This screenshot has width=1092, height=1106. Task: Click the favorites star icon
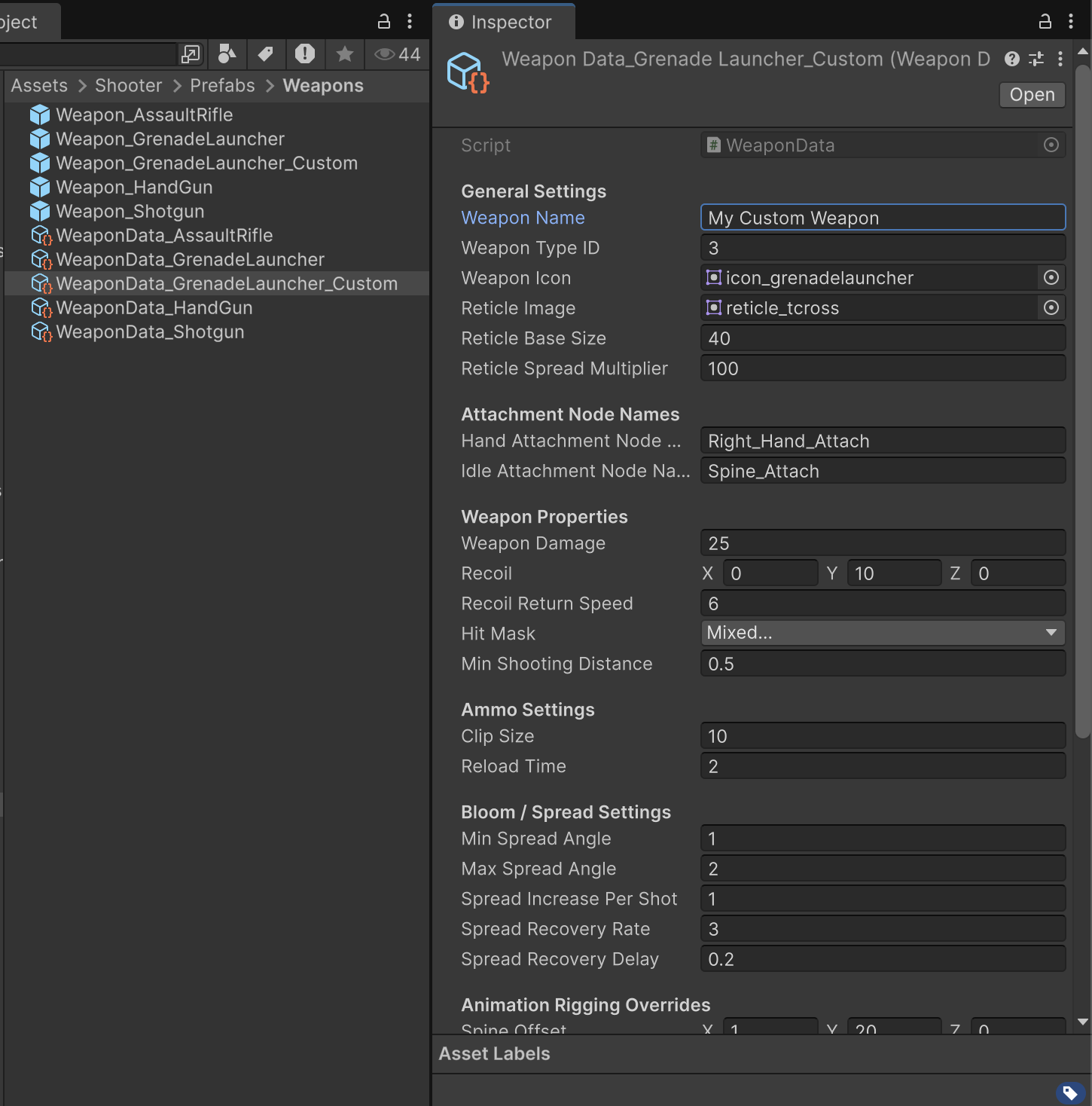[x=345, y=54]
